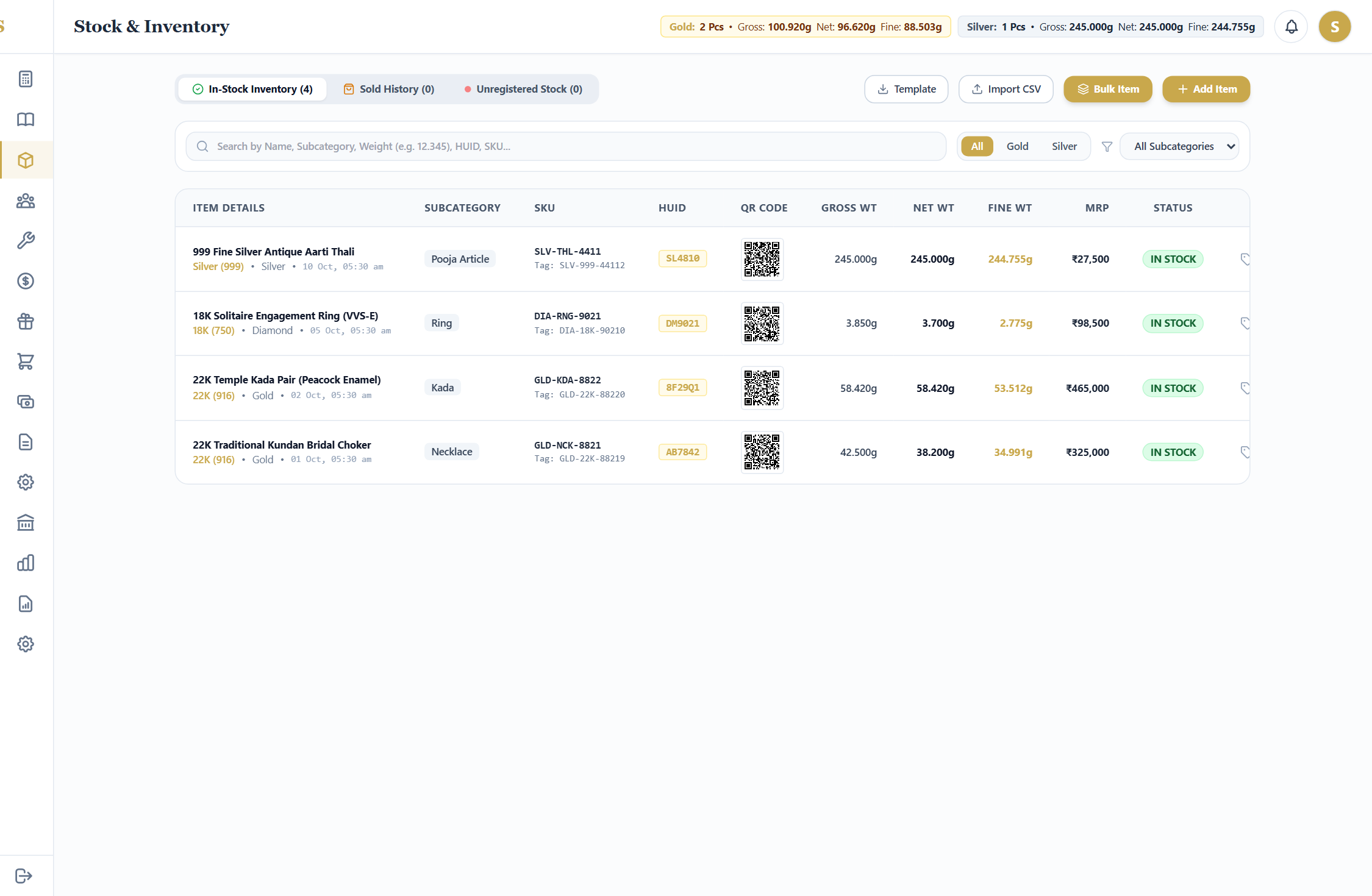
Task: Open the dollar coin sidebar icon
Action: click(26, 281)
